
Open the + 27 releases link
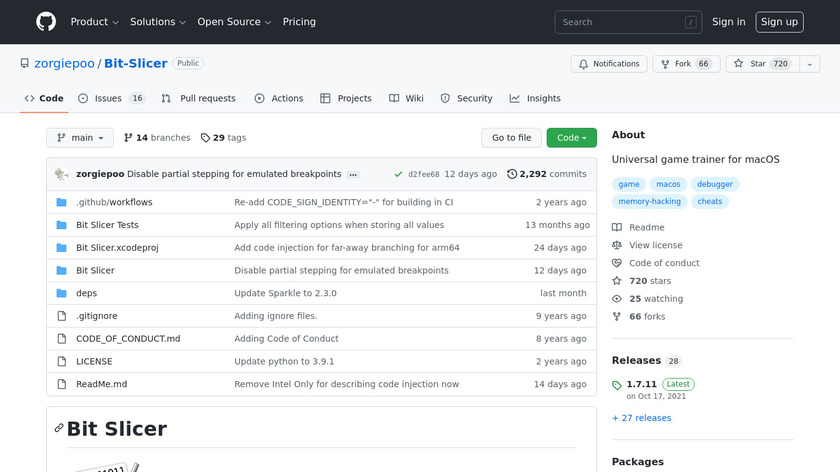(641, 418)
